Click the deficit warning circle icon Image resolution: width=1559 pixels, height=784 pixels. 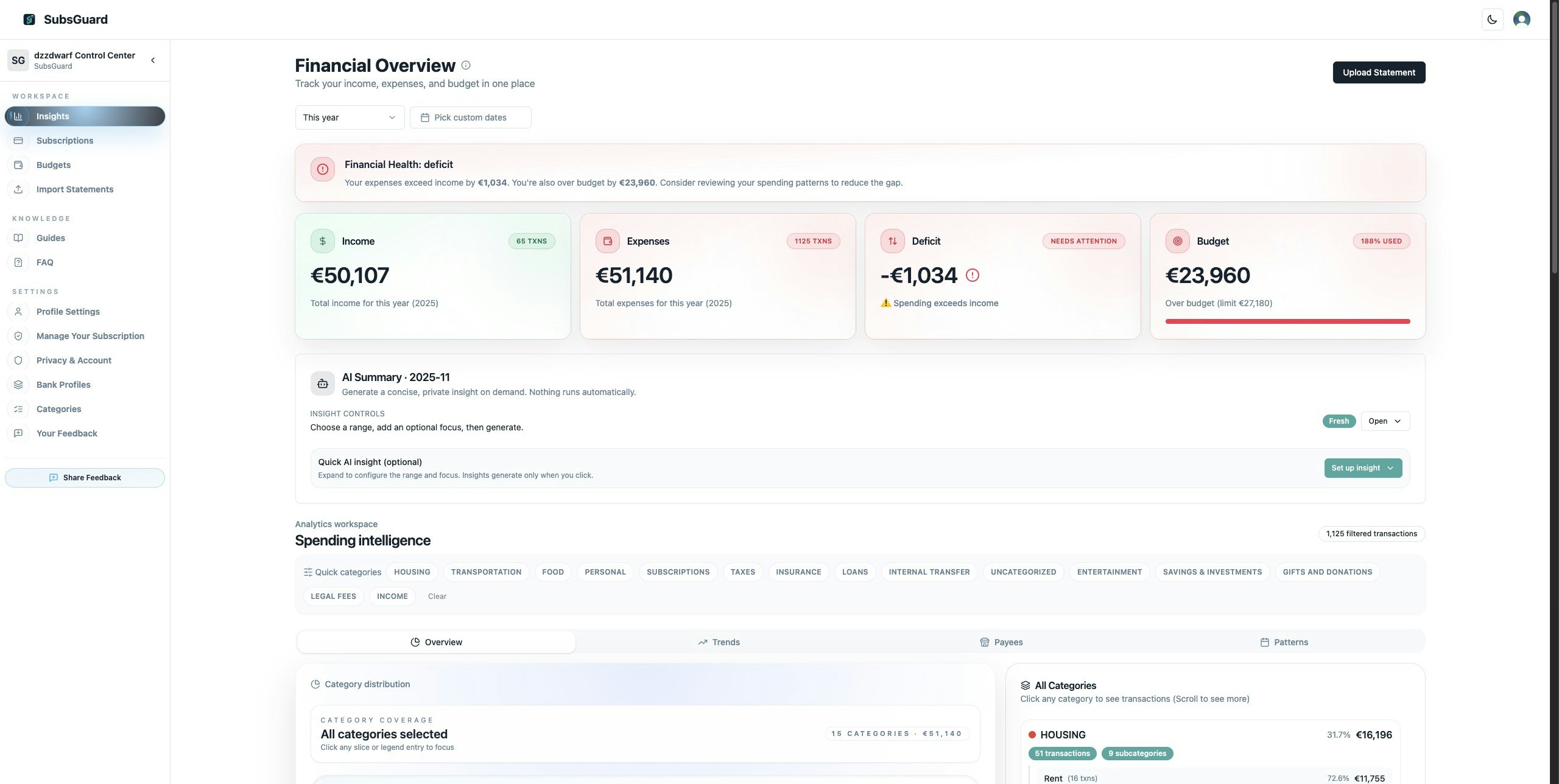click(x=973, y=275)
